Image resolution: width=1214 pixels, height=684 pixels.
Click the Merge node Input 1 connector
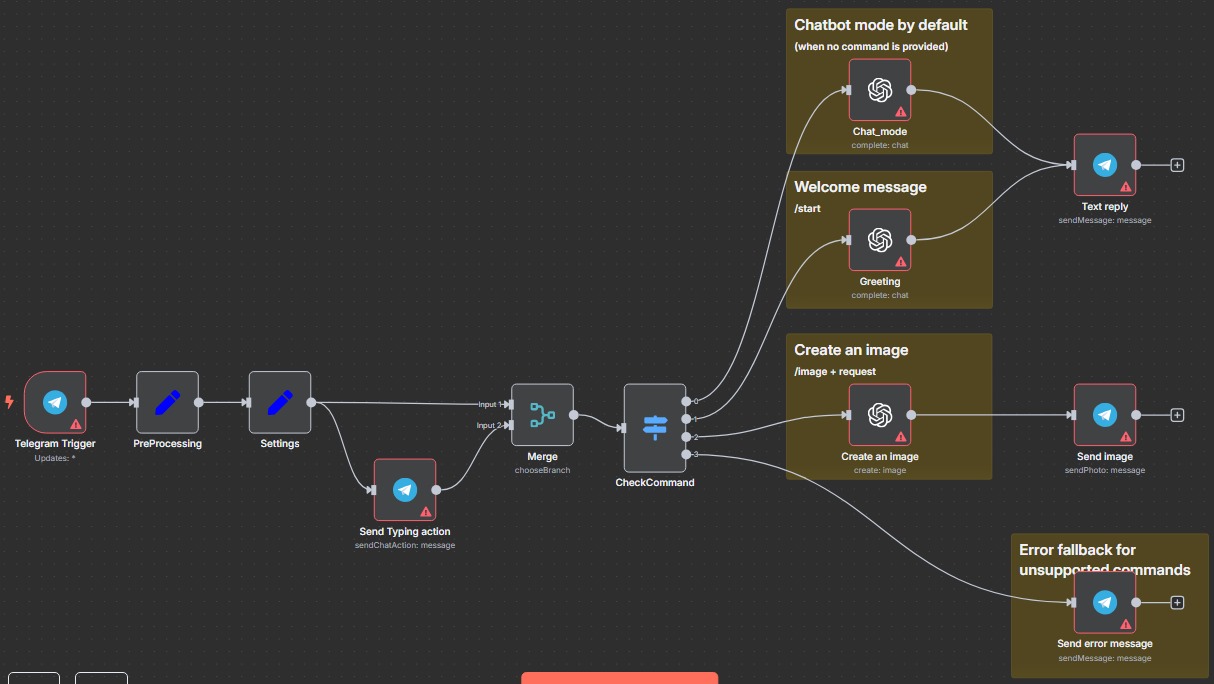click(510, 404)
